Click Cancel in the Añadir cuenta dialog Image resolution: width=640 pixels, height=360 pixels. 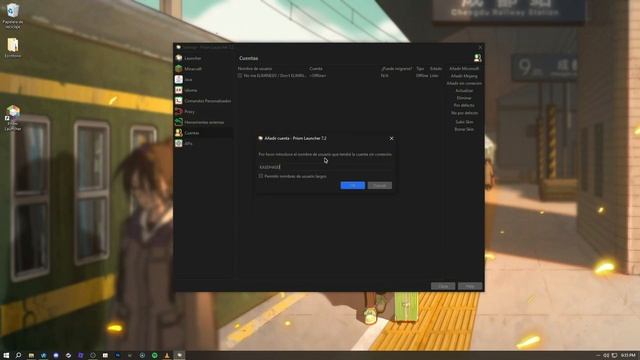click(x=380, y=185)
